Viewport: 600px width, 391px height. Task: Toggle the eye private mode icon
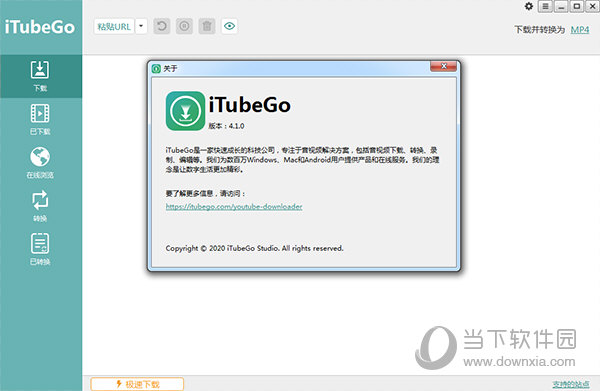click(x=230, y=26)
